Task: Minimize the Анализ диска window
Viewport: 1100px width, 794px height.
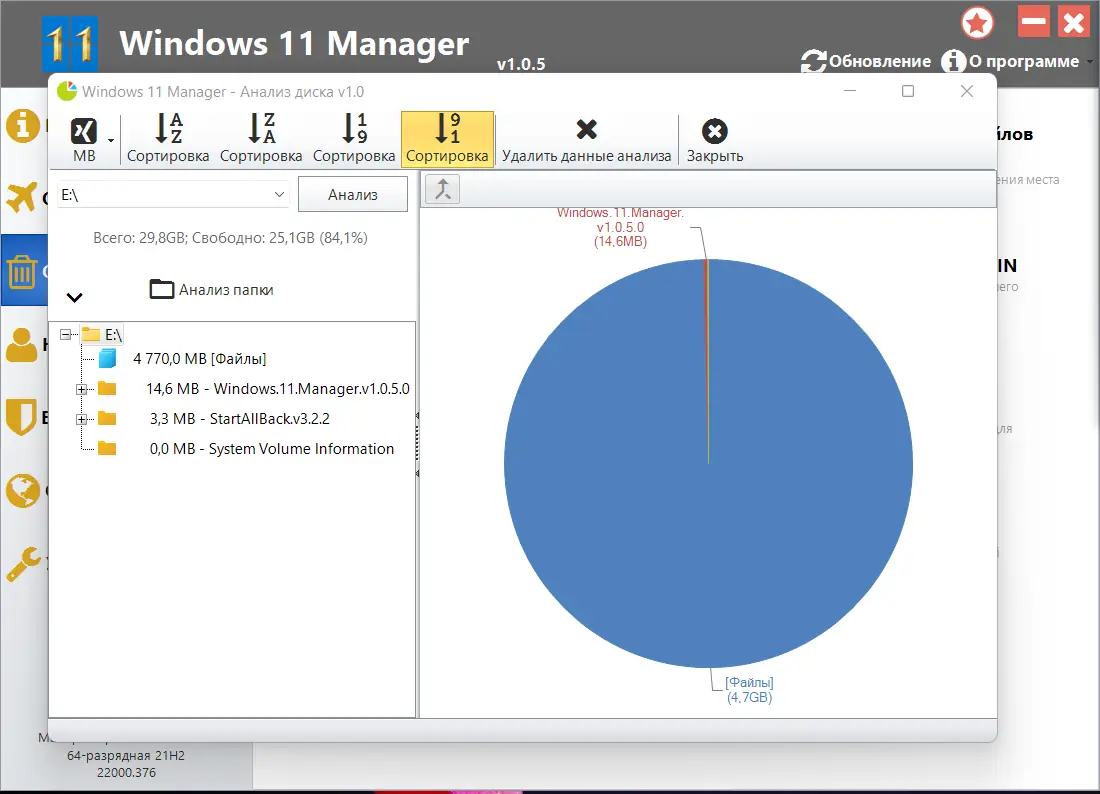Action: (850, 91)
